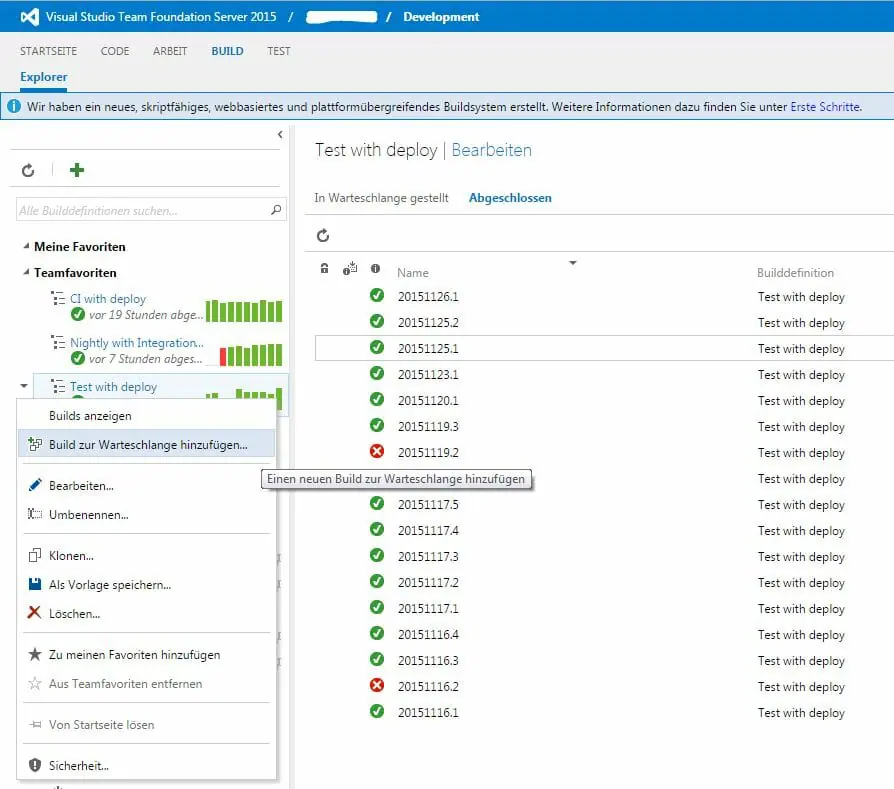Open the TEST hub
The image size is (894, 789).
tap(279, 51)
